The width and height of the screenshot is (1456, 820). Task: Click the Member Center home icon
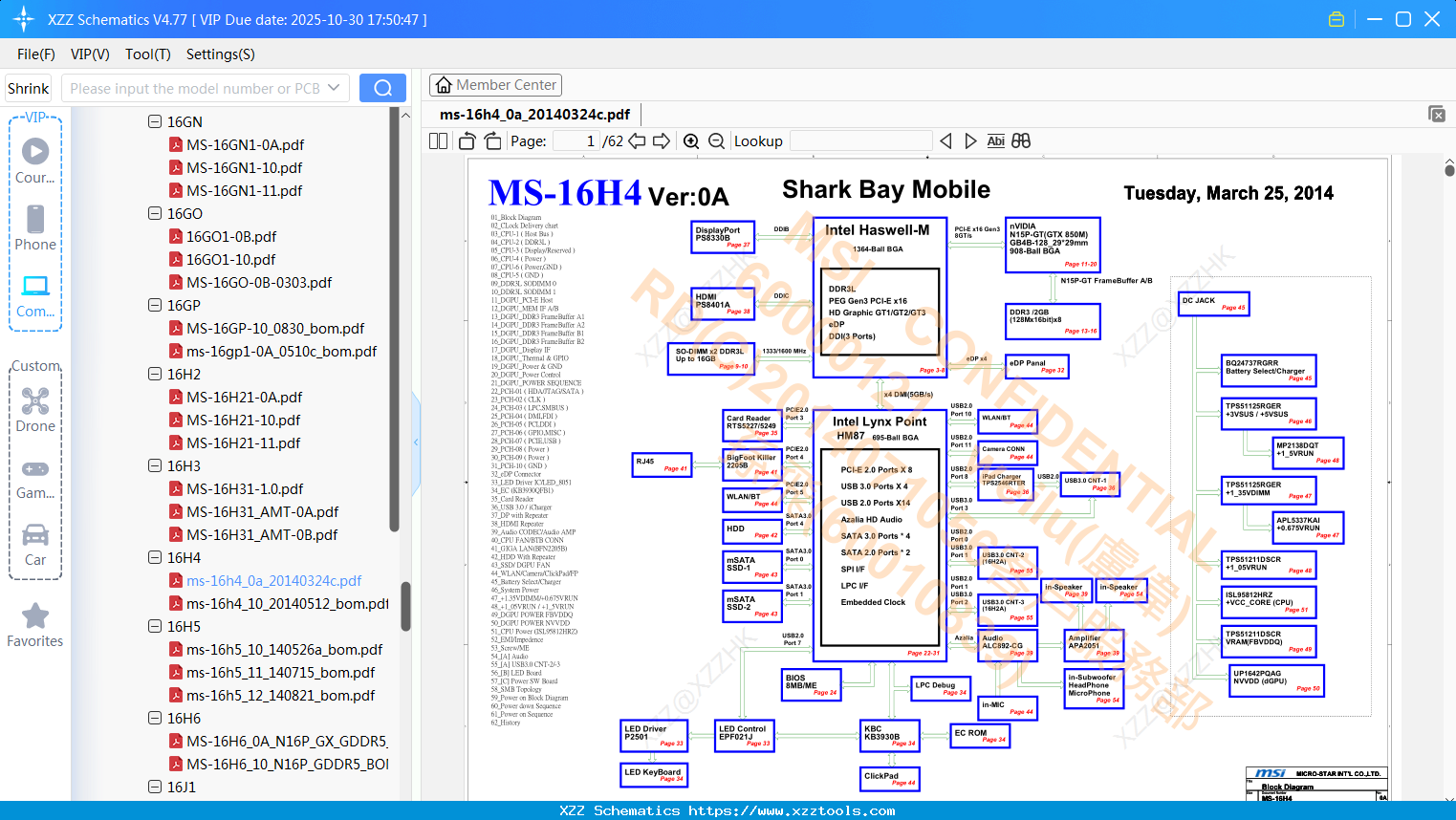click(x=444, y=85)
